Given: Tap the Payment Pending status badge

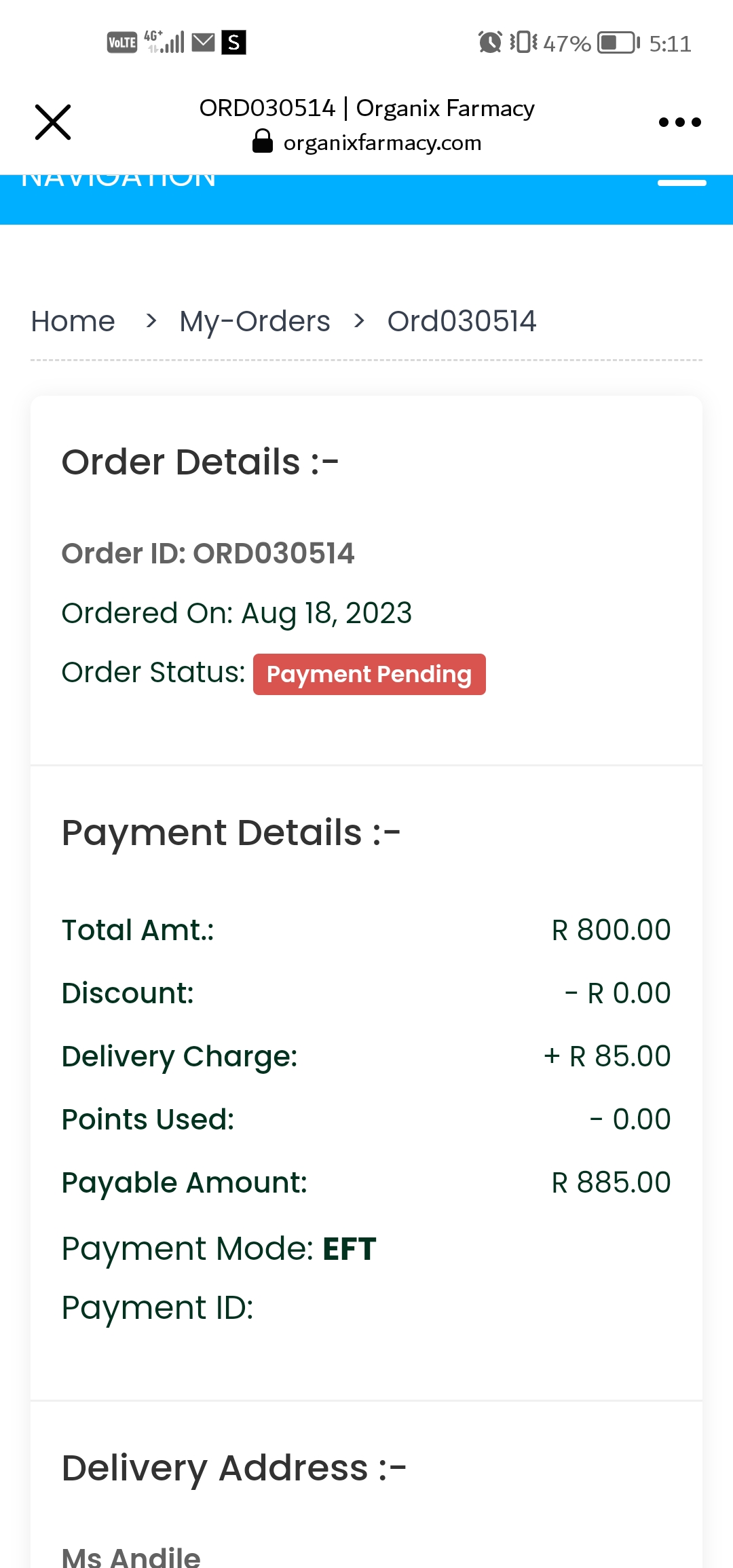Looking at the screenshot, I should tap(369, 674).
